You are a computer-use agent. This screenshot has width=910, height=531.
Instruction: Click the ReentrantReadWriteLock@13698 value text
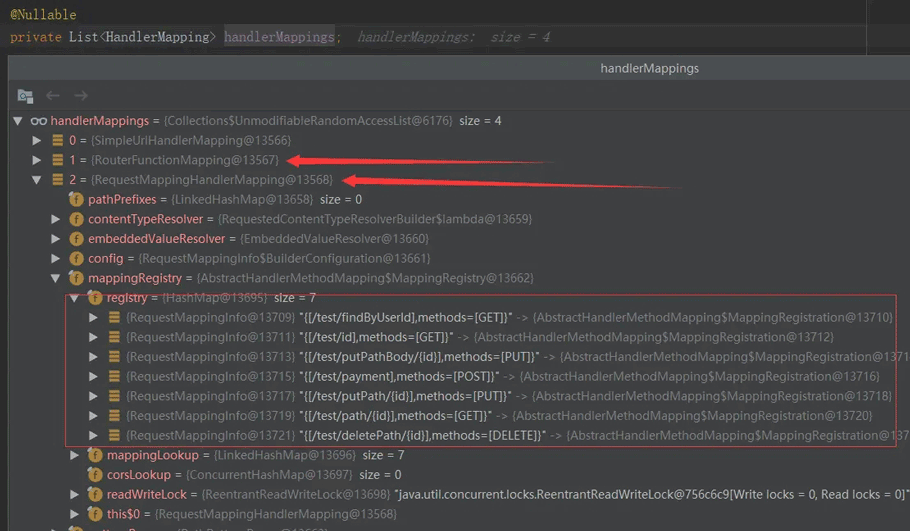pyautogui.click(x=296, y=495)
